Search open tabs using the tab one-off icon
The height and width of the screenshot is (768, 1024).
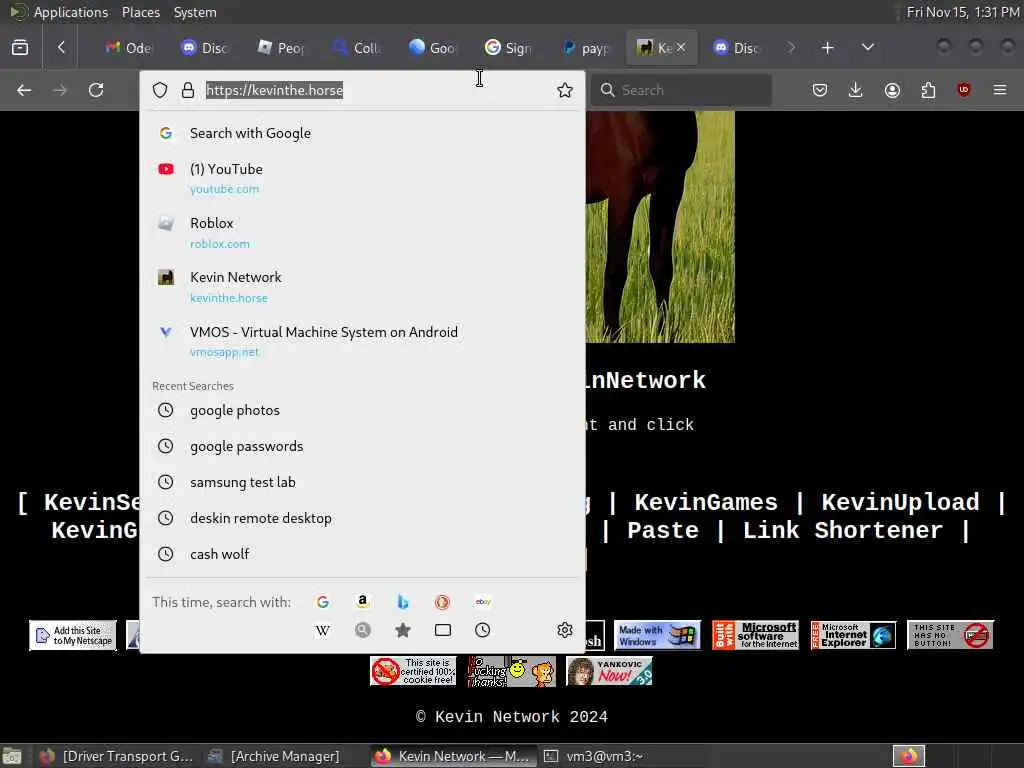tap(443, 630)
